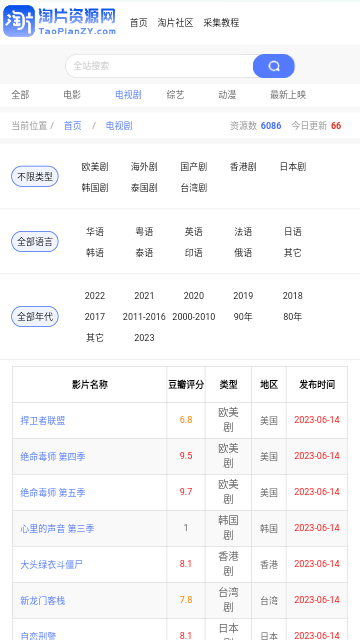The height and width of the screenshot is (640, 360).
Task: Filter by 法语 language
Action: 243,232
